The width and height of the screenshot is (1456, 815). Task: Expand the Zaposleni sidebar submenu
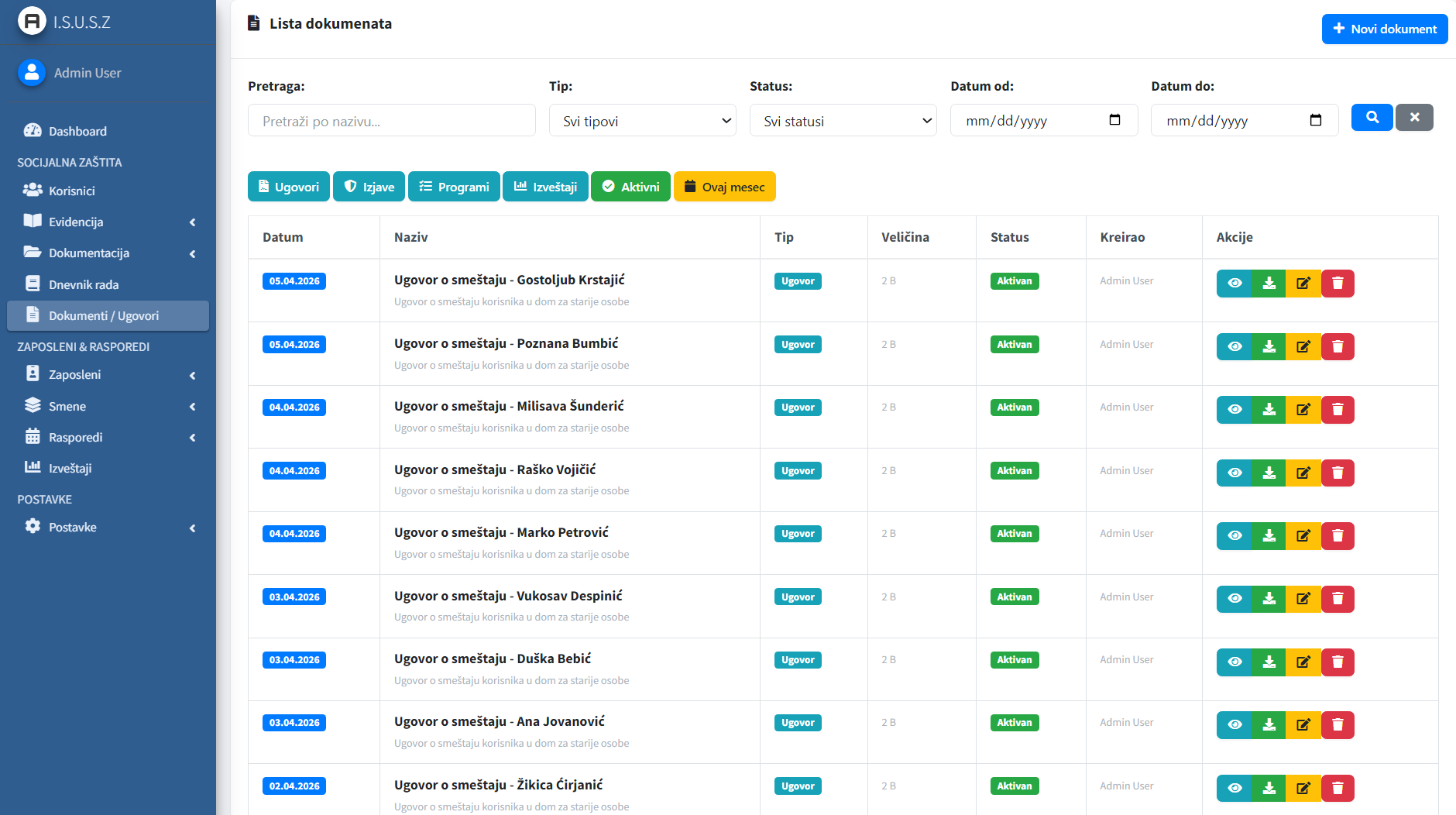click(108, 375)
